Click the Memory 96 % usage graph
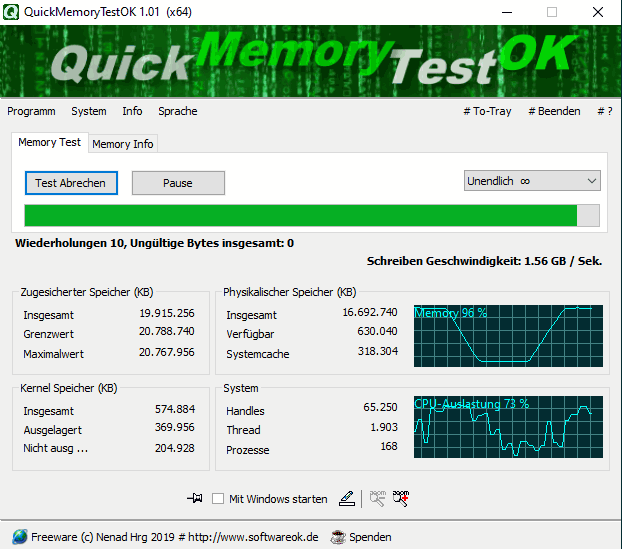The width and height of the screenshot is (622, 549). coord(508,336)
